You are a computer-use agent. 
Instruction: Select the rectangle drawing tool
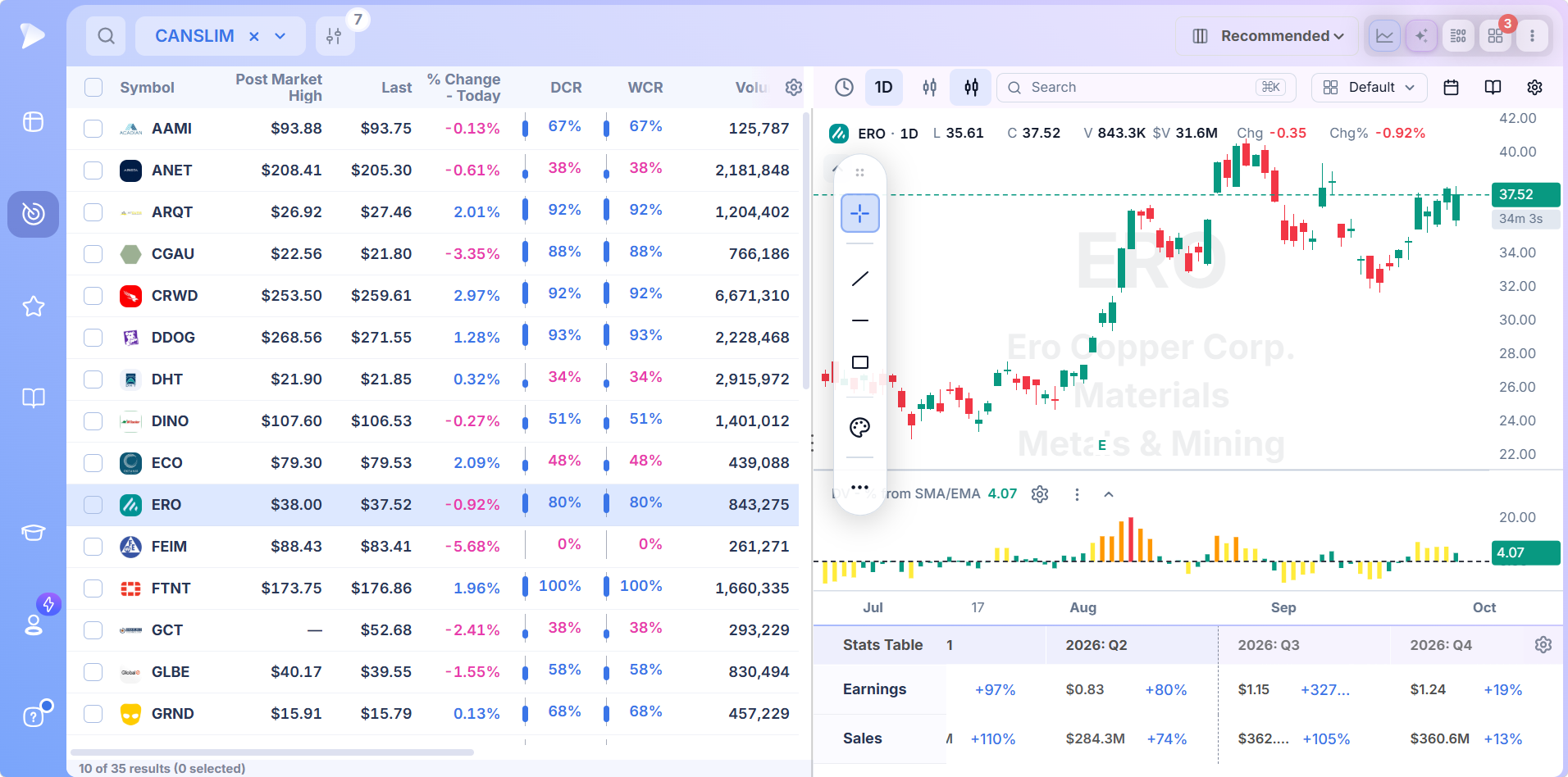pos(859,362)
